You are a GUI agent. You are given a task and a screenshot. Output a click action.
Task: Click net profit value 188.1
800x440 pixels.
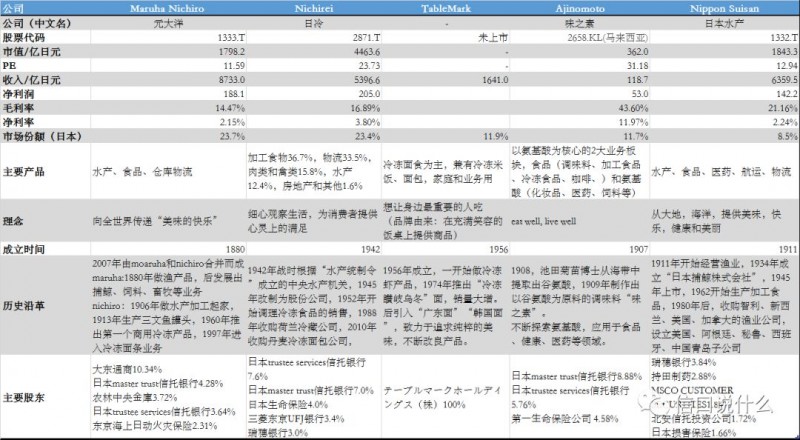(234, 94)
